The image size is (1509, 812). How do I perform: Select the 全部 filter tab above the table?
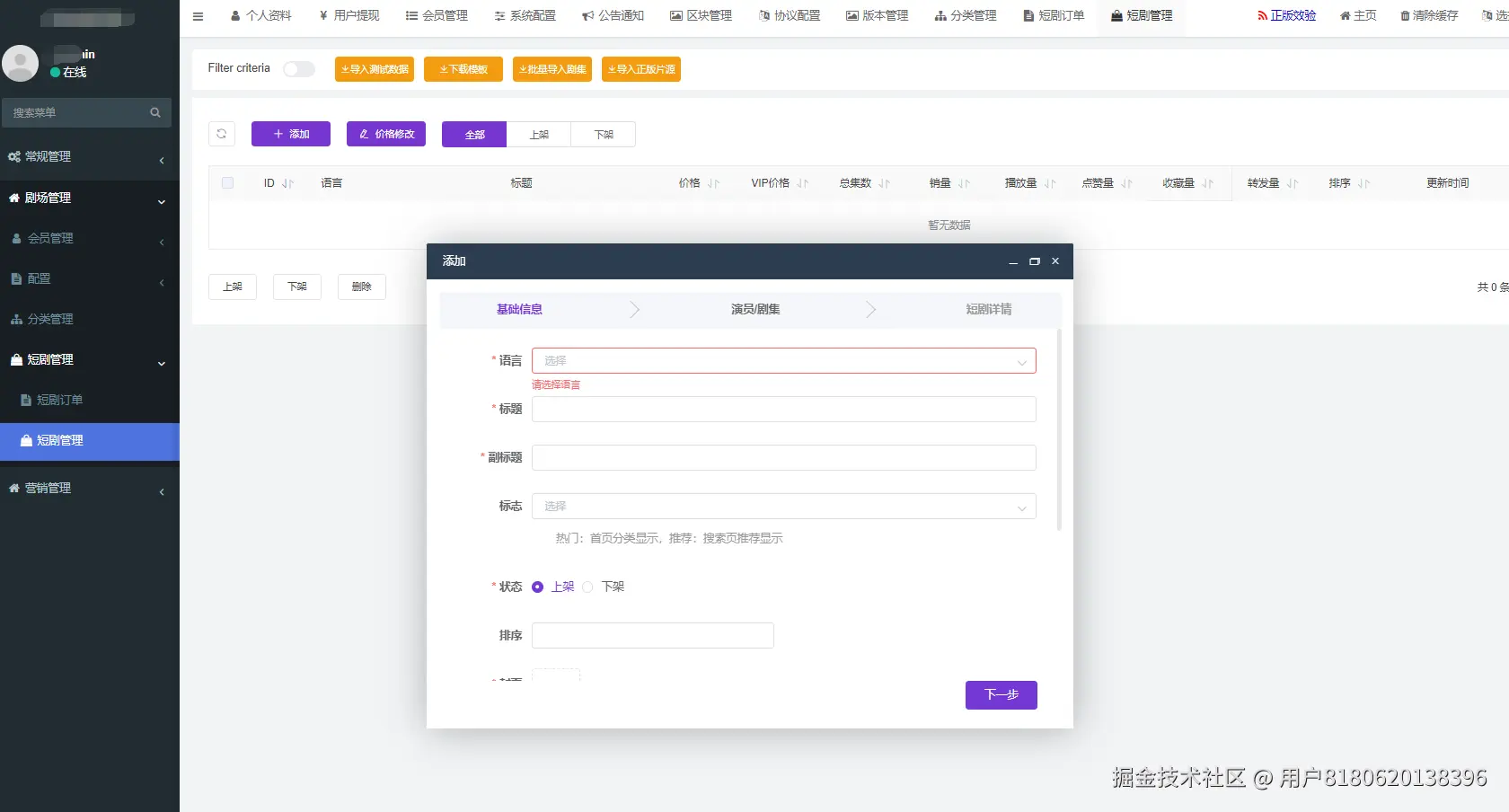474,134
